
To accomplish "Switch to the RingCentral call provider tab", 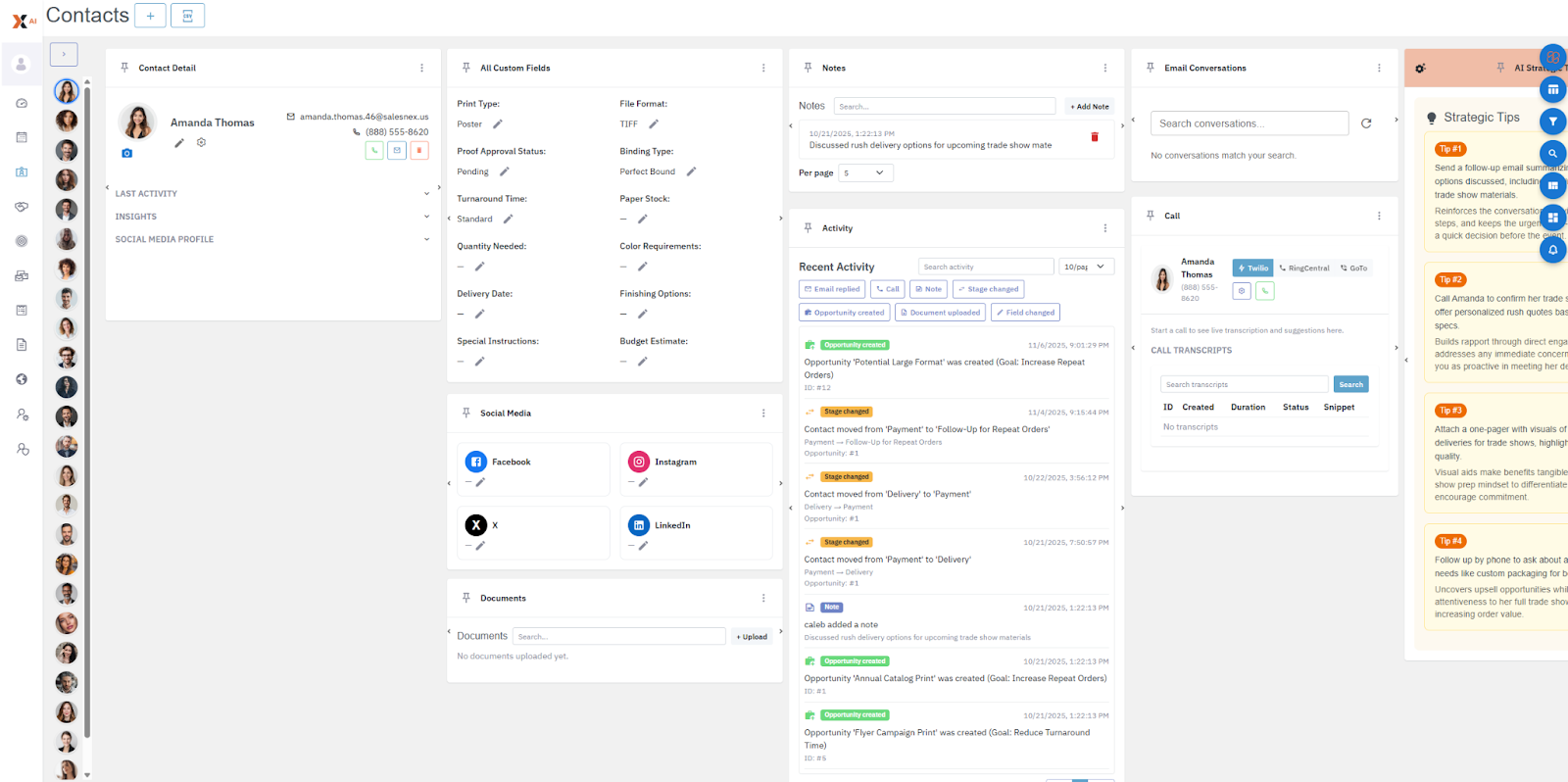I will (x=1304, y=268).
